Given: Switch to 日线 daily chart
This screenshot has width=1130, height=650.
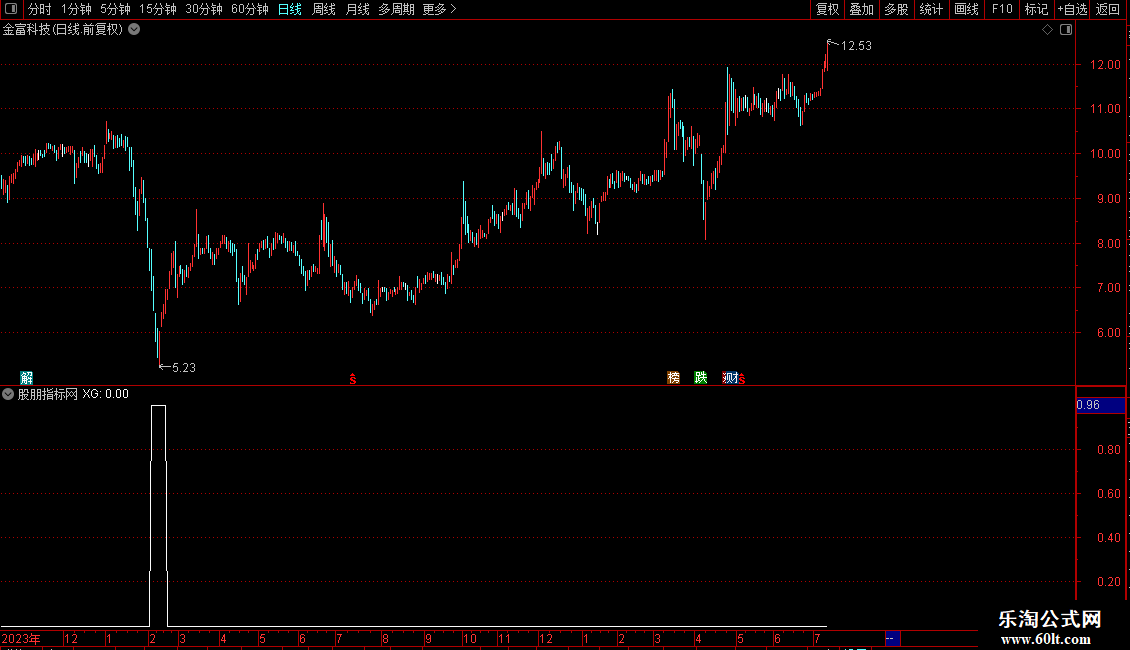Looking at the screenshot, I should tap(290, 9).
